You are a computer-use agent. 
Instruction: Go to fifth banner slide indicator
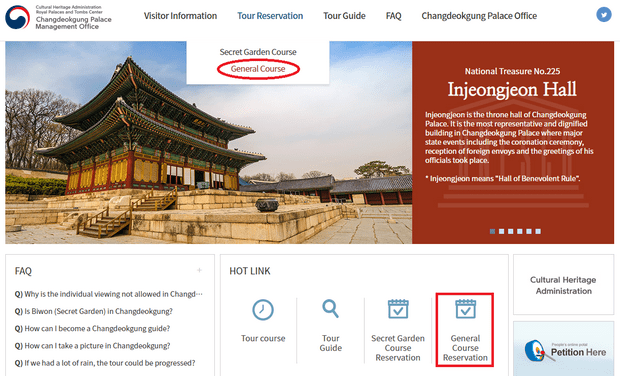point(529,231)
